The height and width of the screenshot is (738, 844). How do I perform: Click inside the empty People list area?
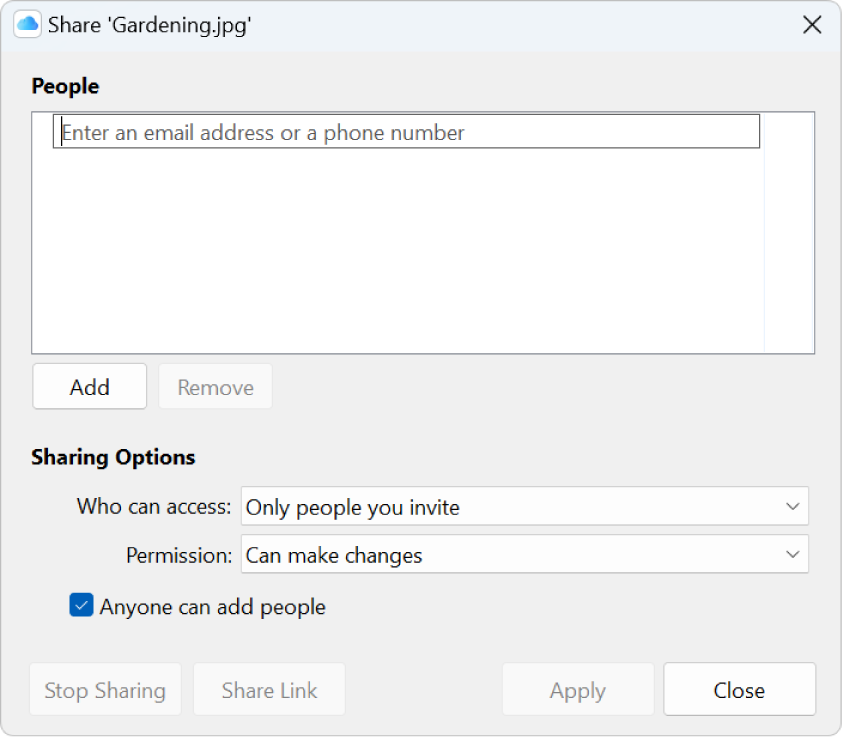420,250
